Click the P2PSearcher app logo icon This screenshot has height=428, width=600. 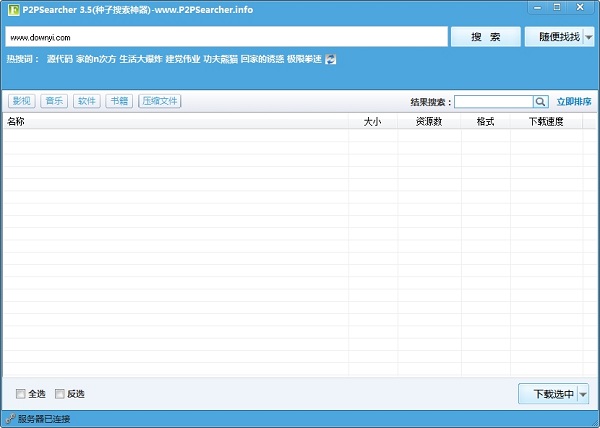point(13,10)
